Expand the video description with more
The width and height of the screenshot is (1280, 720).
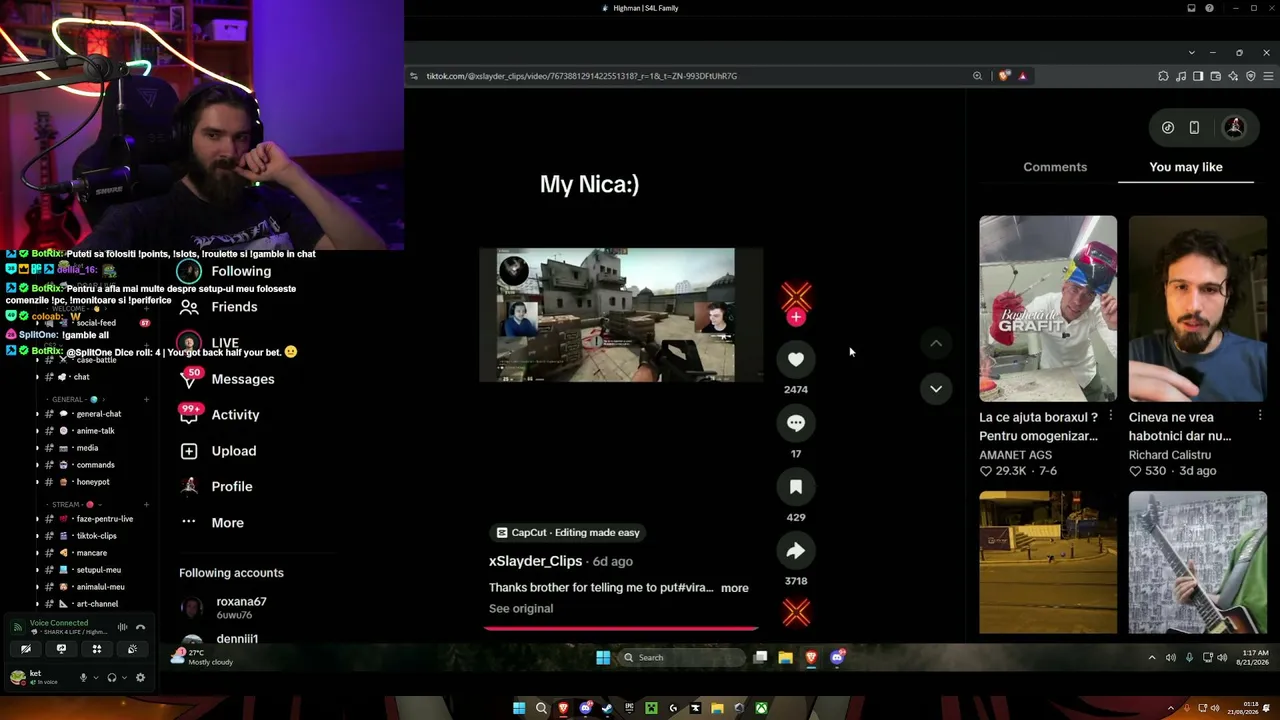tap(734, 588)
